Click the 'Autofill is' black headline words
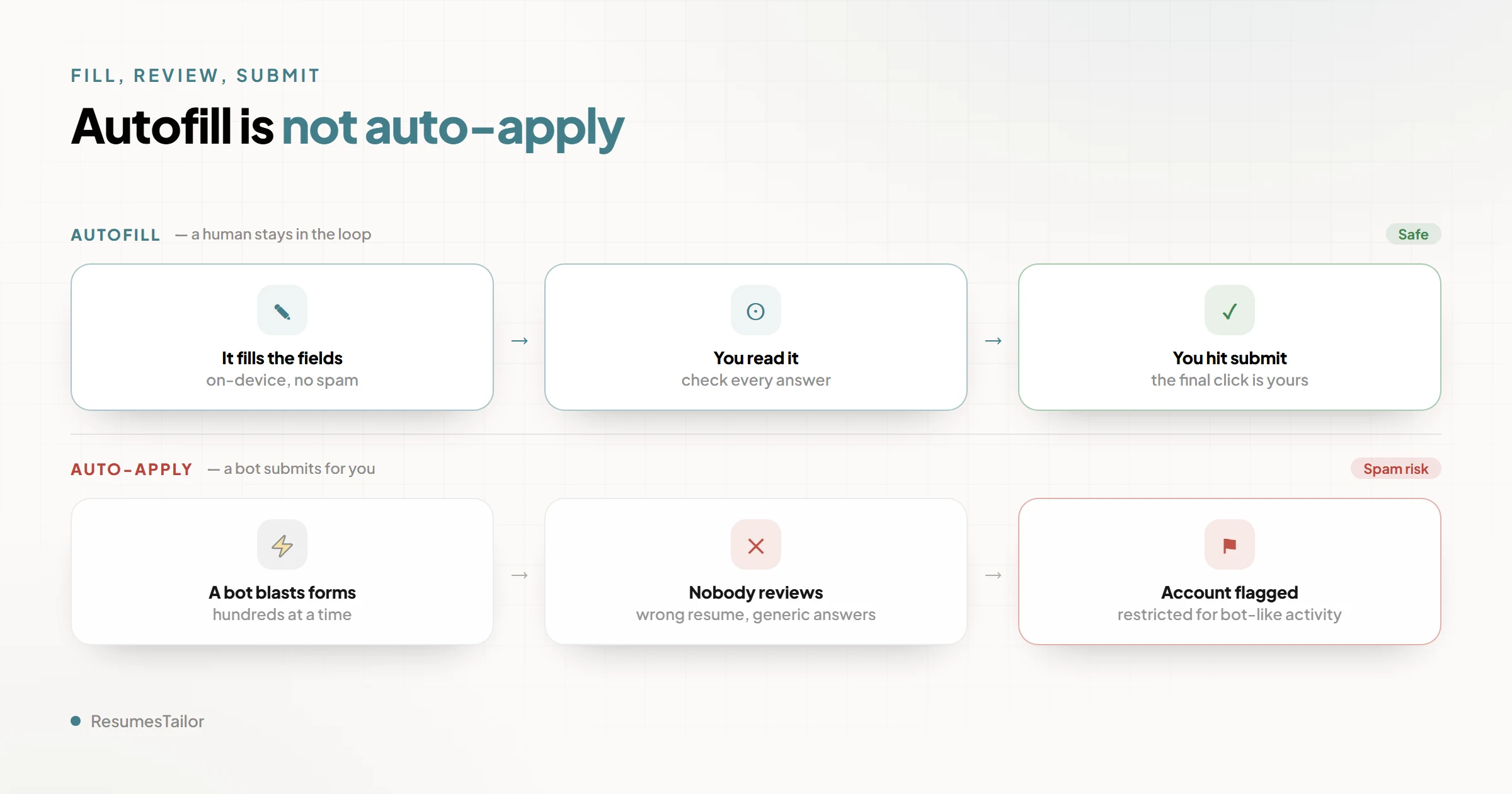This screenshot has width=1512, height=794. point(172,127)
